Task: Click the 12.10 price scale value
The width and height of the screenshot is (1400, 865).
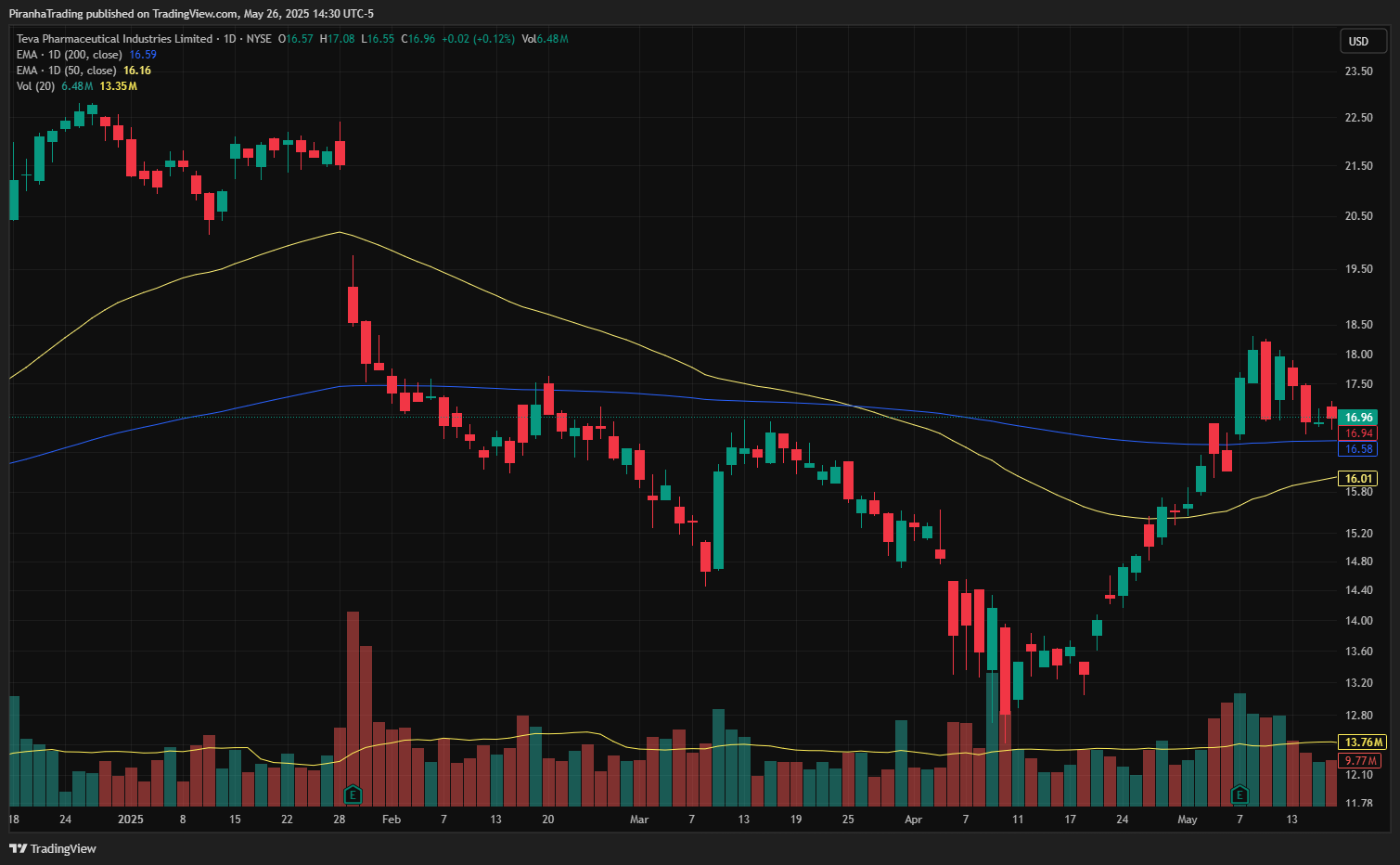Action: 1358,775
